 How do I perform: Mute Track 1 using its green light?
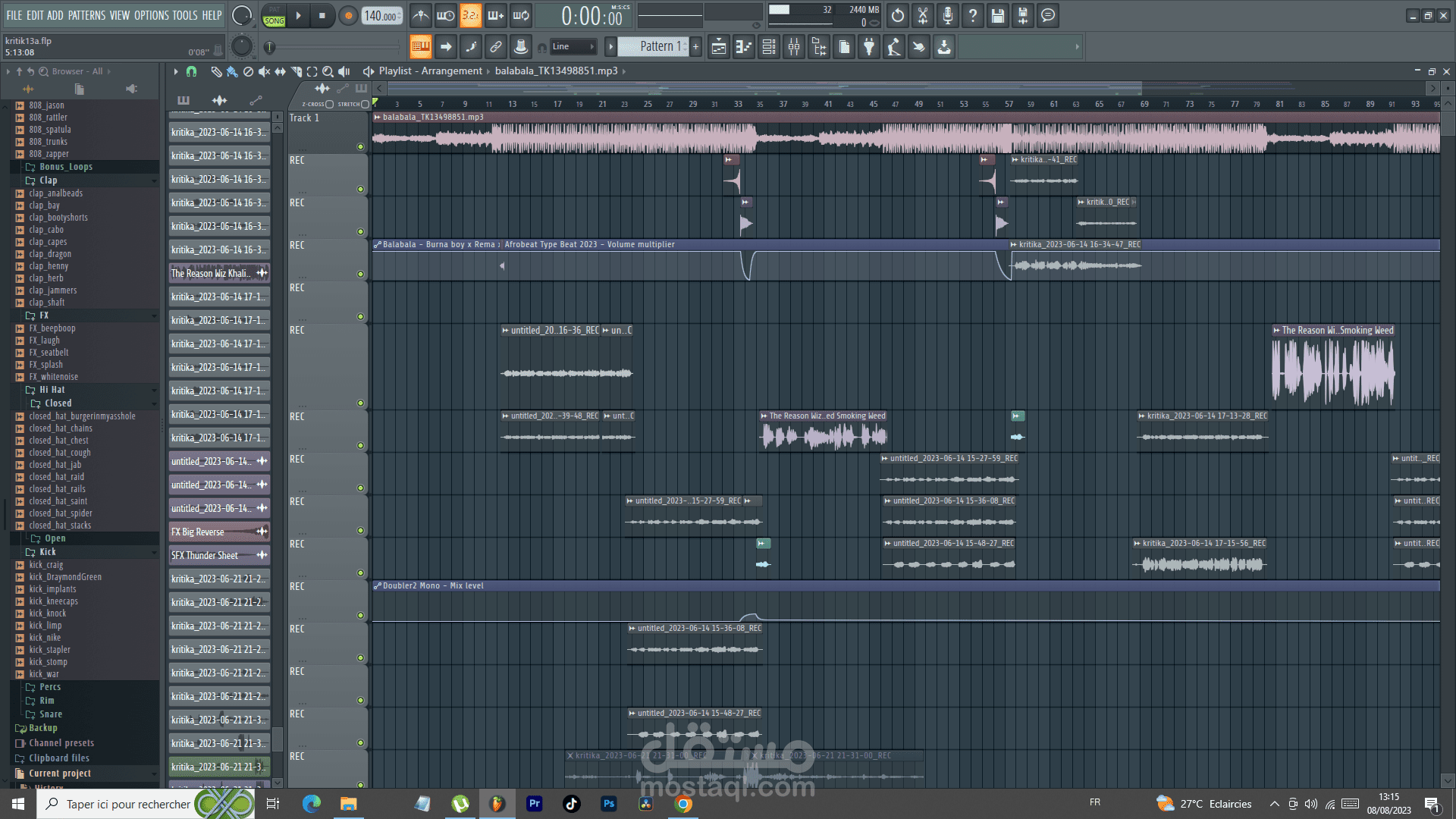[360, 146]
